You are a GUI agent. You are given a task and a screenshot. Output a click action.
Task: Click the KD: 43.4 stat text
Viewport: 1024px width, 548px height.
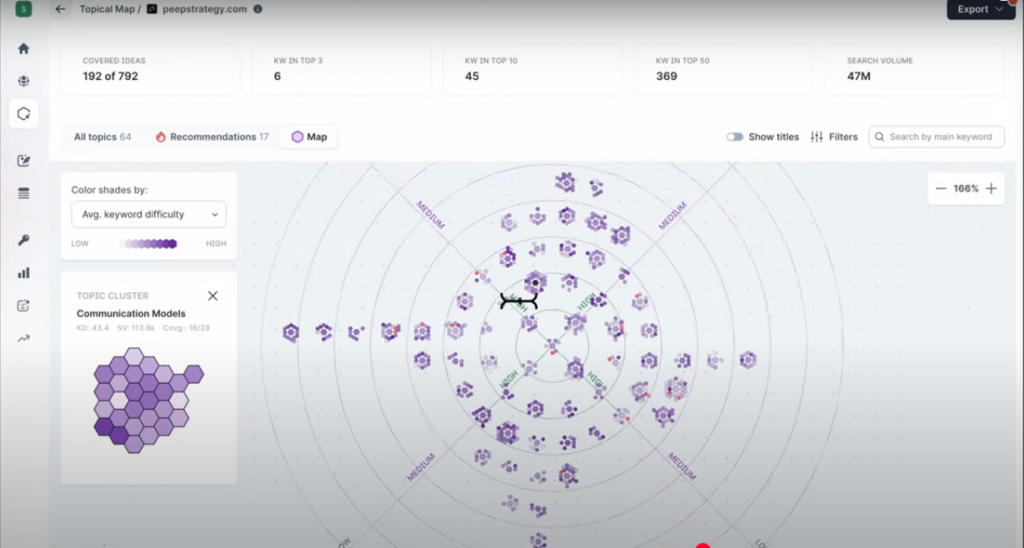(93, 328)
